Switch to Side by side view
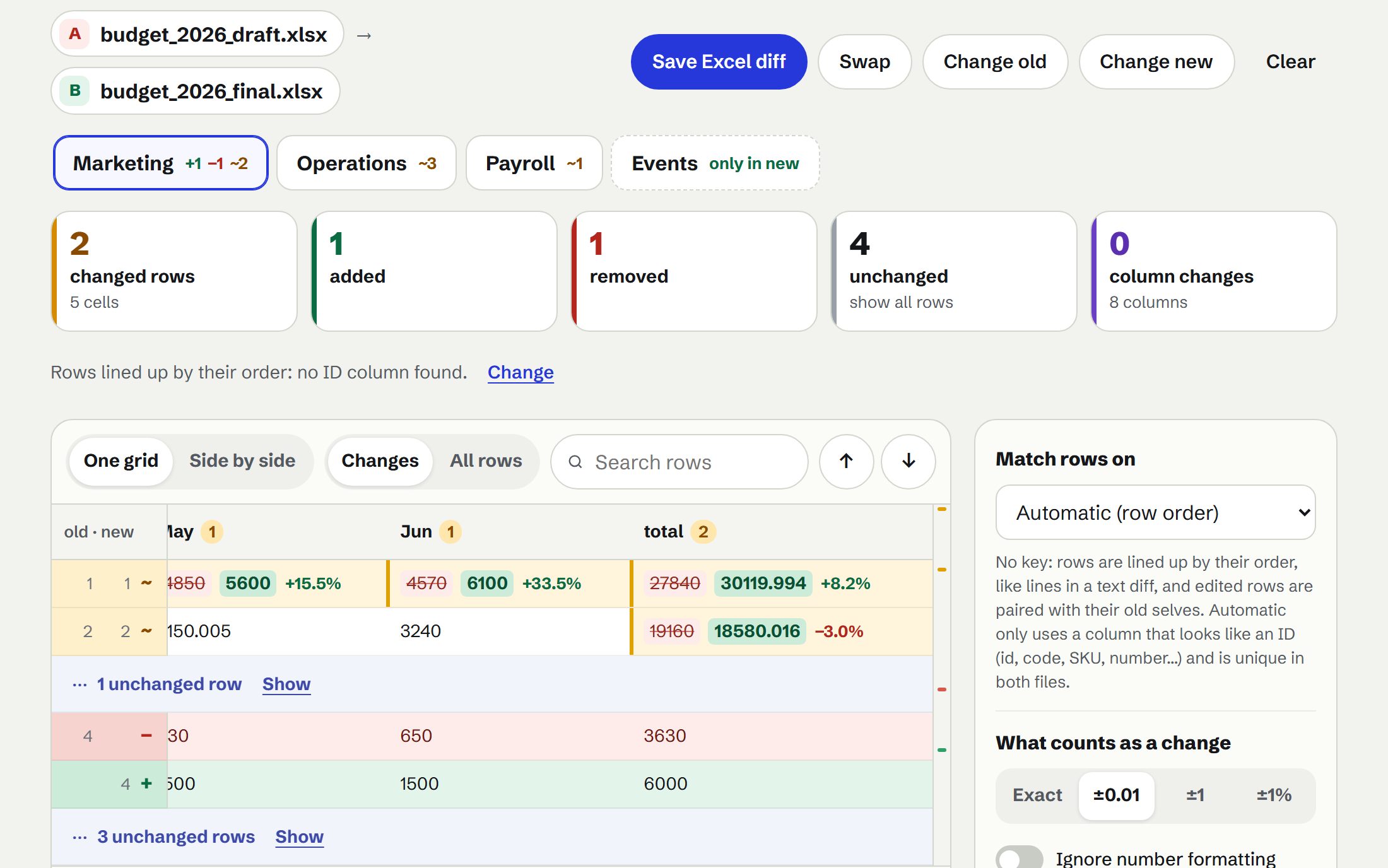The width and height of the screenshot is (1388, 868). coord(242,461)
